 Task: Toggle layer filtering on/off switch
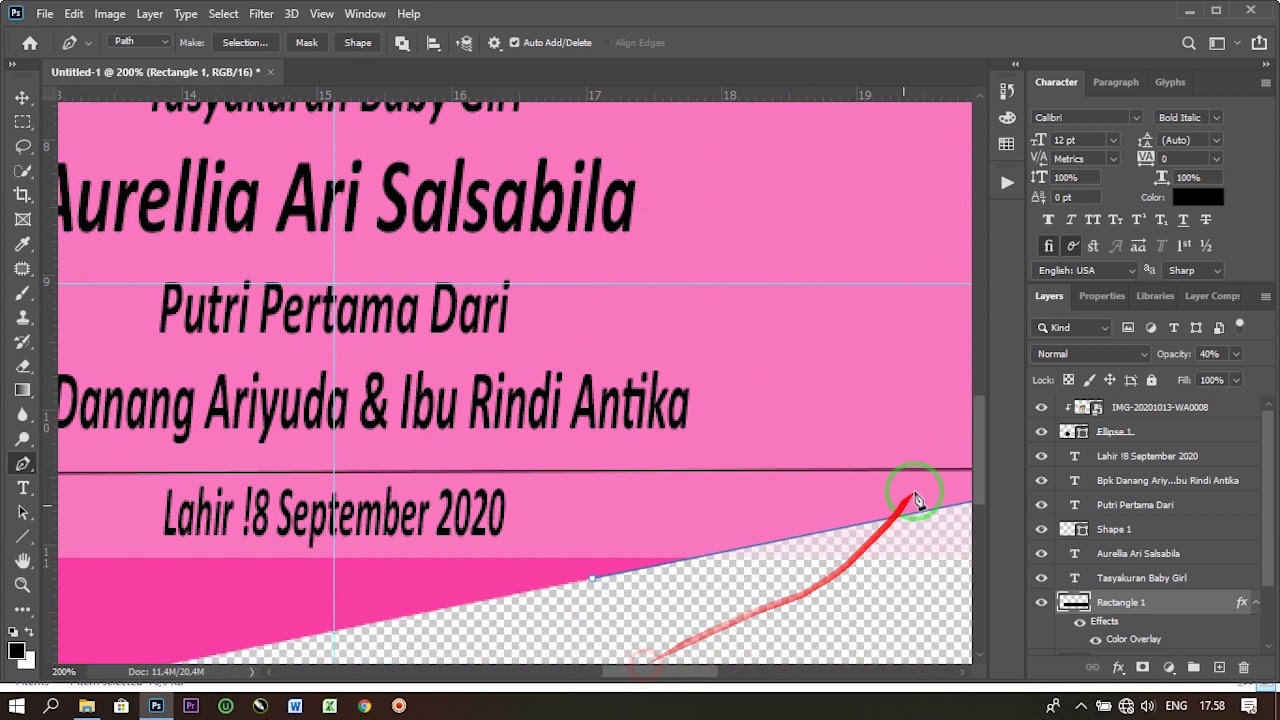(x=1240, y=326)
